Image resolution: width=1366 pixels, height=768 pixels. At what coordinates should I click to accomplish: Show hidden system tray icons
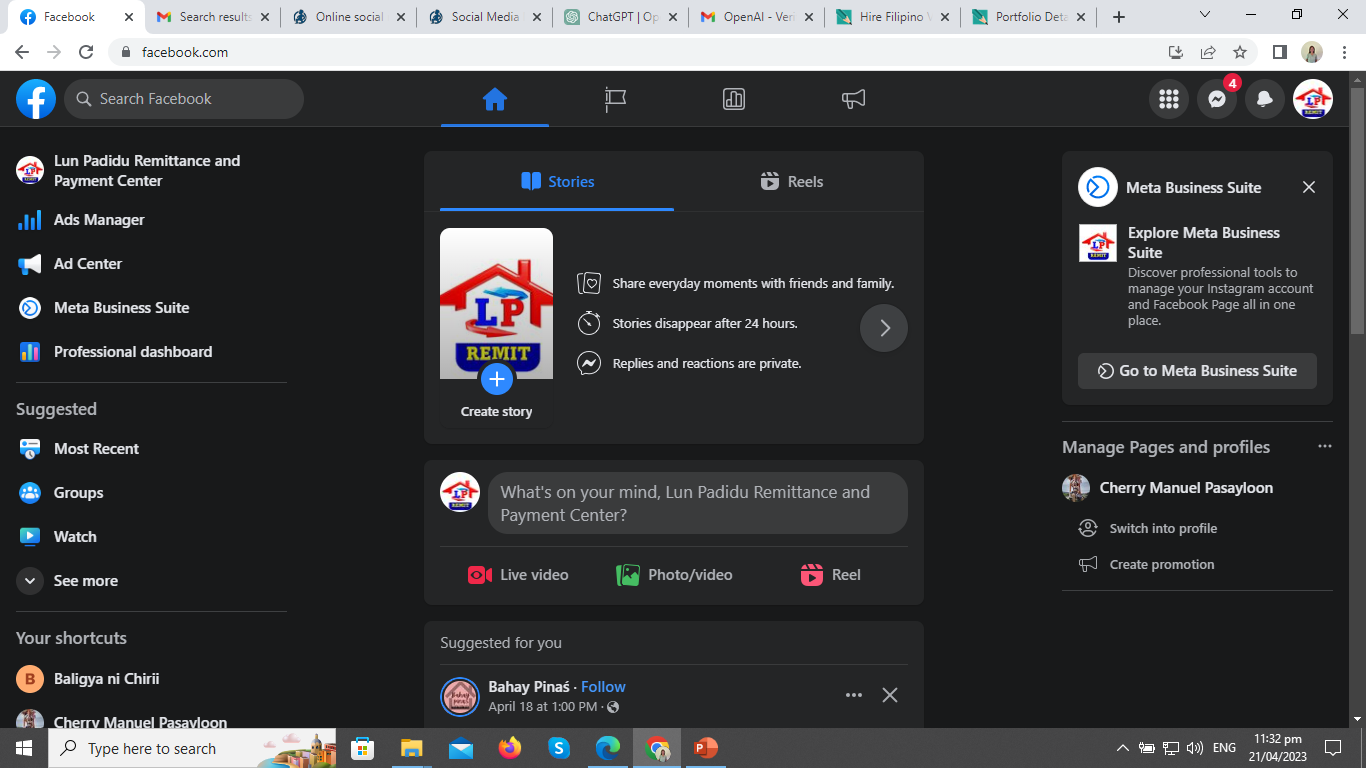1122,748
